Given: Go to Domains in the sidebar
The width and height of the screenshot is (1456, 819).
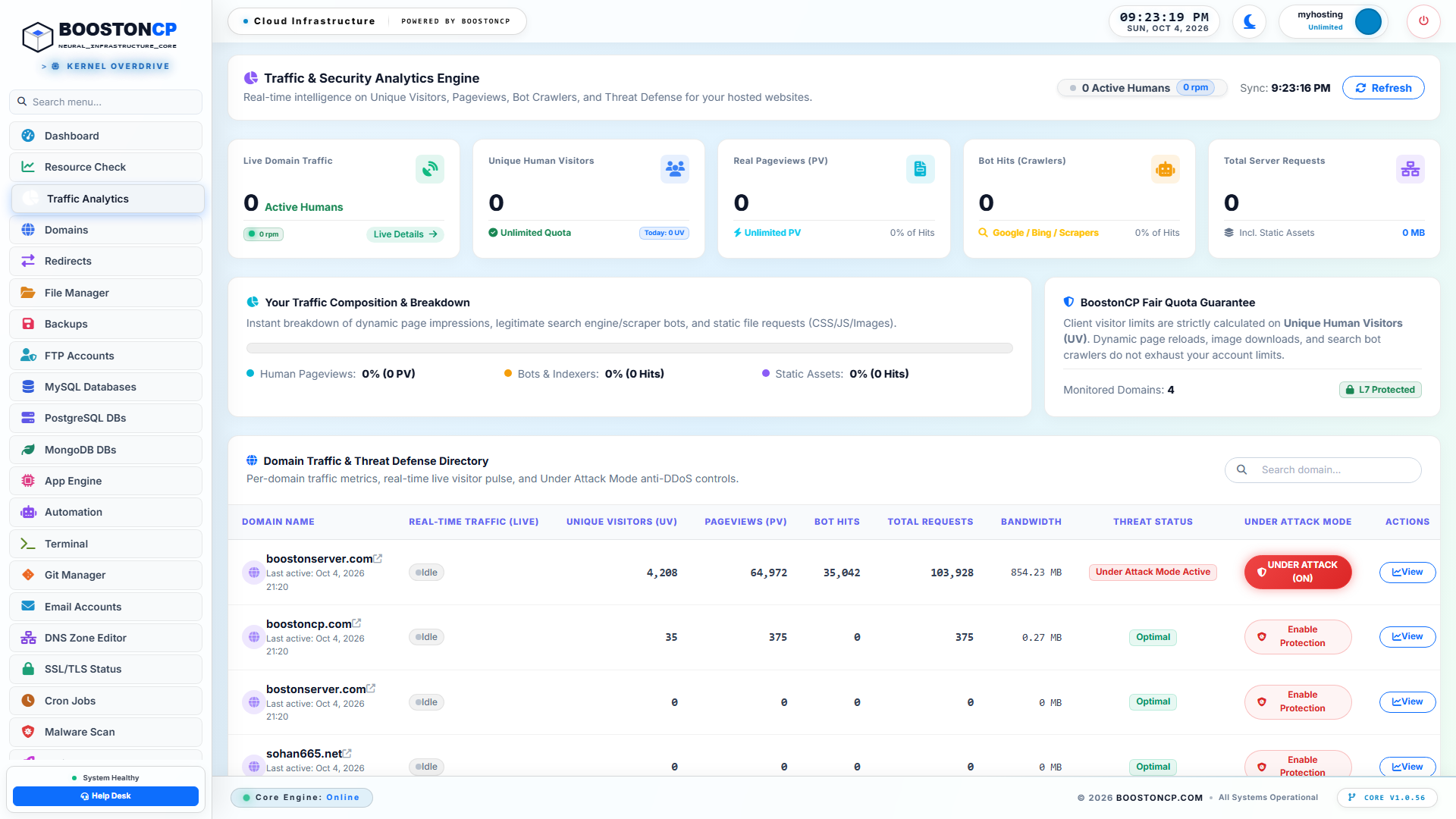Looking at the screenshot, I should click(x=106, y=230).
